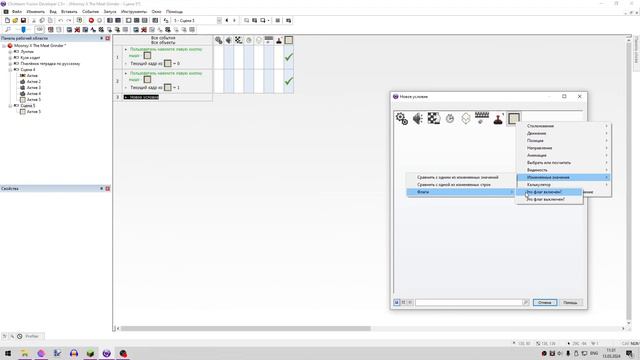Choose Сравнить с одной из изменяемых строк
The image size is (640, 360).
461,185
